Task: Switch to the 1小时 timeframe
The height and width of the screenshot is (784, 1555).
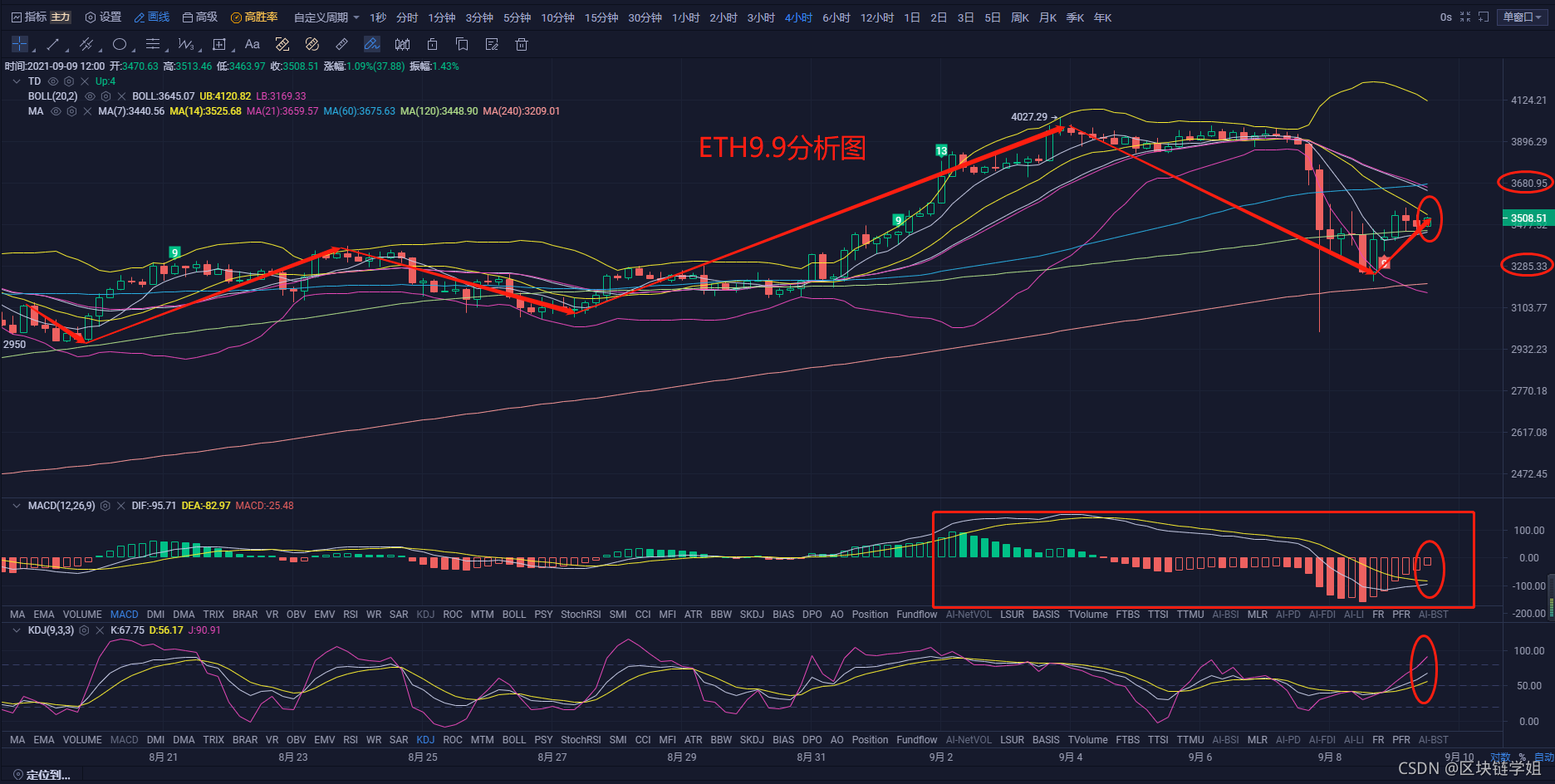Action: (685, 17)
